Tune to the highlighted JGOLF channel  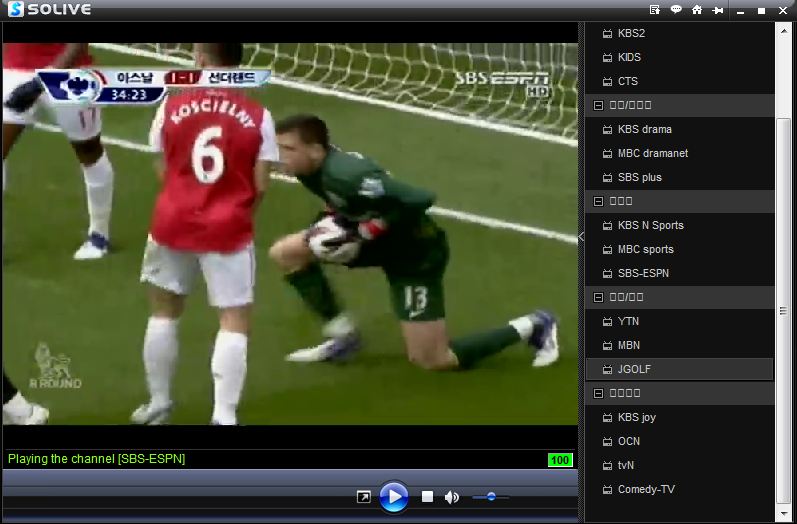pos(680,369)
